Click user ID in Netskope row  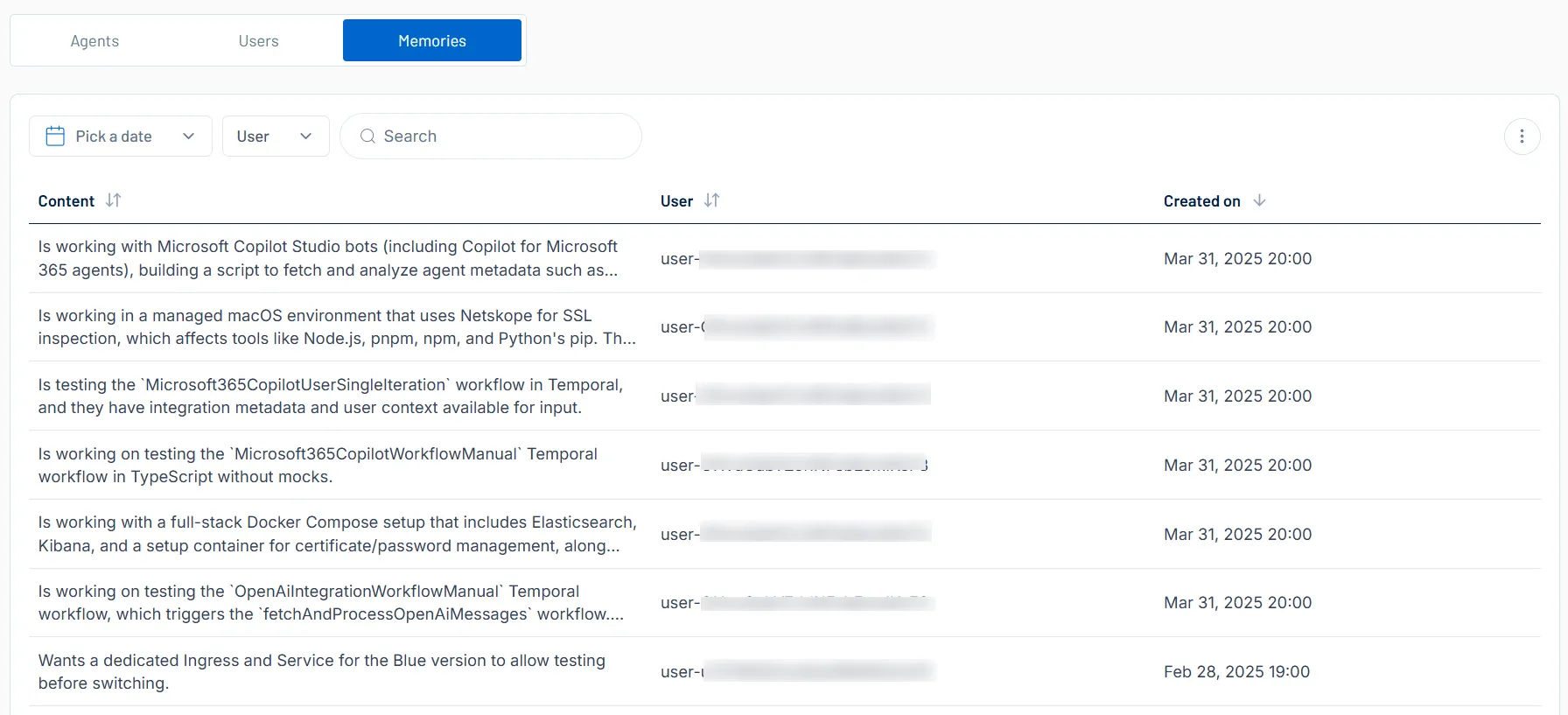tap(797, 327)
